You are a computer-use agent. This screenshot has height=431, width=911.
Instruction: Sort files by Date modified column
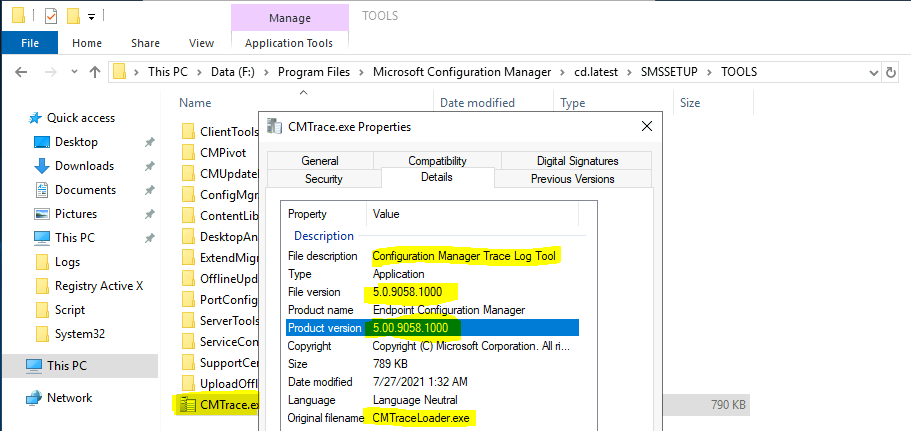477,103
